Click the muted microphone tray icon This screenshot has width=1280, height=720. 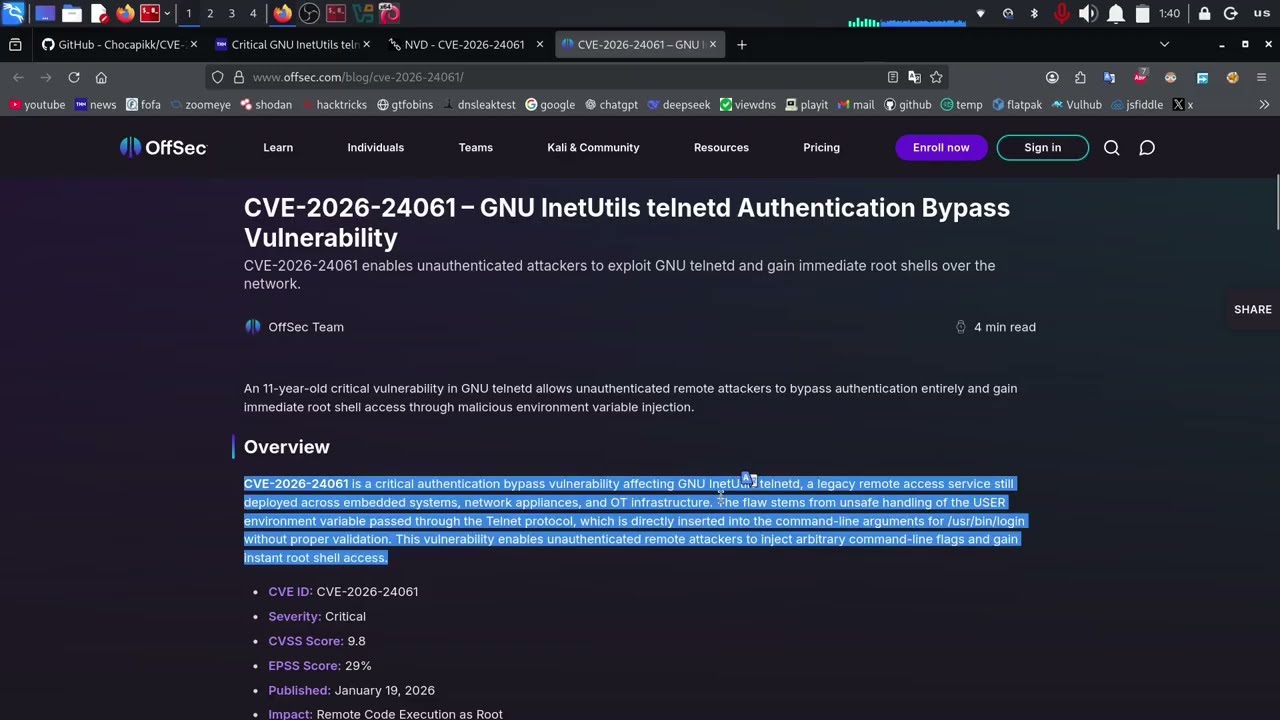[x=1061, y=13]
